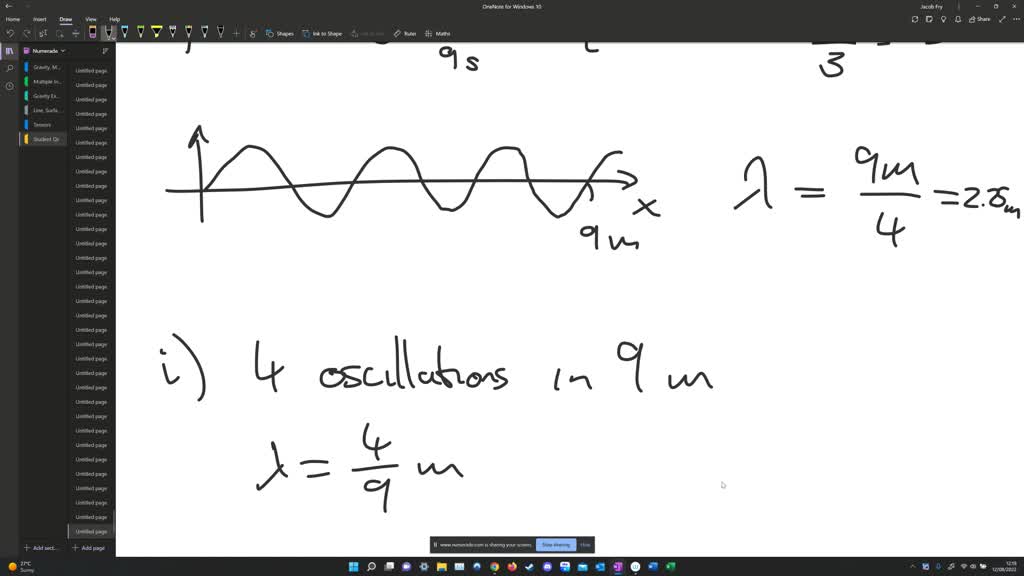This screenshot has height=576, width=1024.
Task: Open Search in left sidebar
Action: click(9, 68)
